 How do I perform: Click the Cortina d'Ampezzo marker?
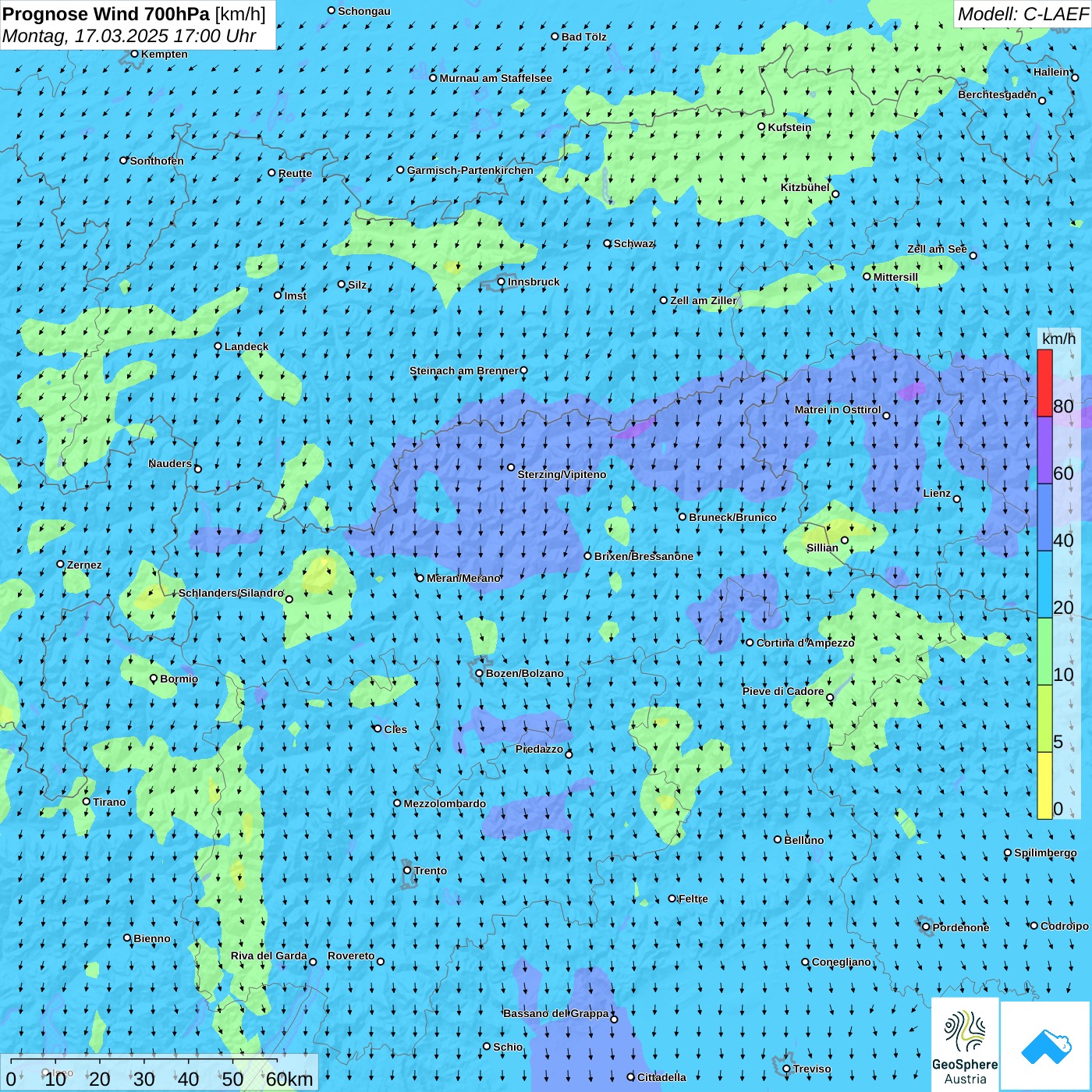coord(750,643)
